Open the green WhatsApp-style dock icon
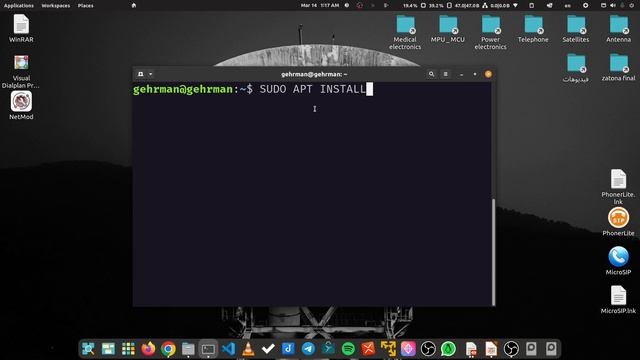The image size is (640, 360). [x=448, y=349]
